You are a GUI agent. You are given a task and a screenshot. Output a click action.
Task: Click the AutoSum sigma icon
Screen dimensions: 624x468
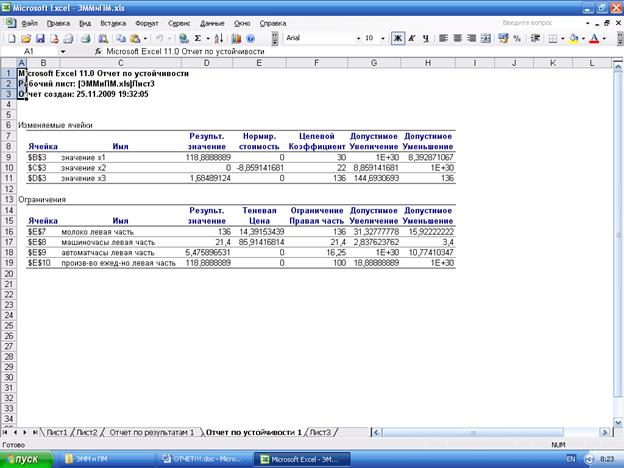198,38
